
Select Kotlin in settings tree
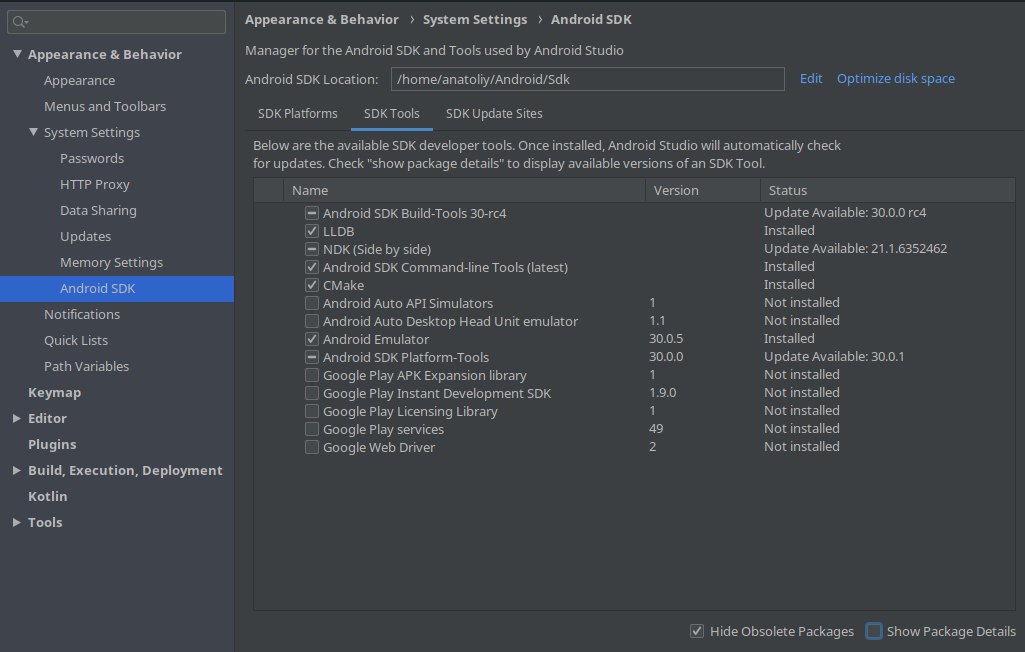click(x=47, y=496)
